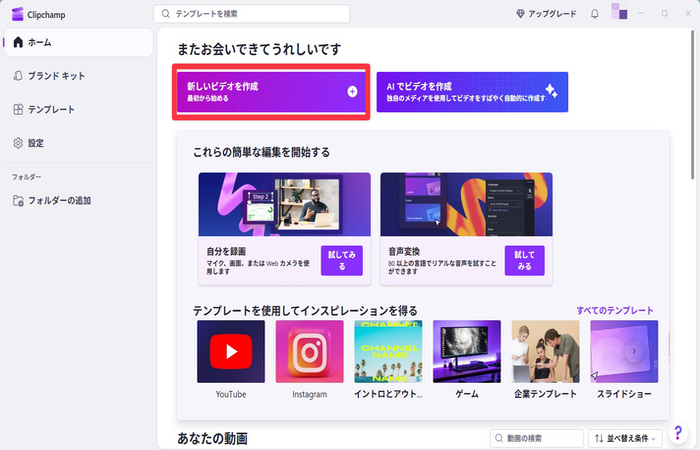The width and height of the screenshot is (700, 450).
Task: Open すべてのテンプレート link
Action: tap(614, 311)
